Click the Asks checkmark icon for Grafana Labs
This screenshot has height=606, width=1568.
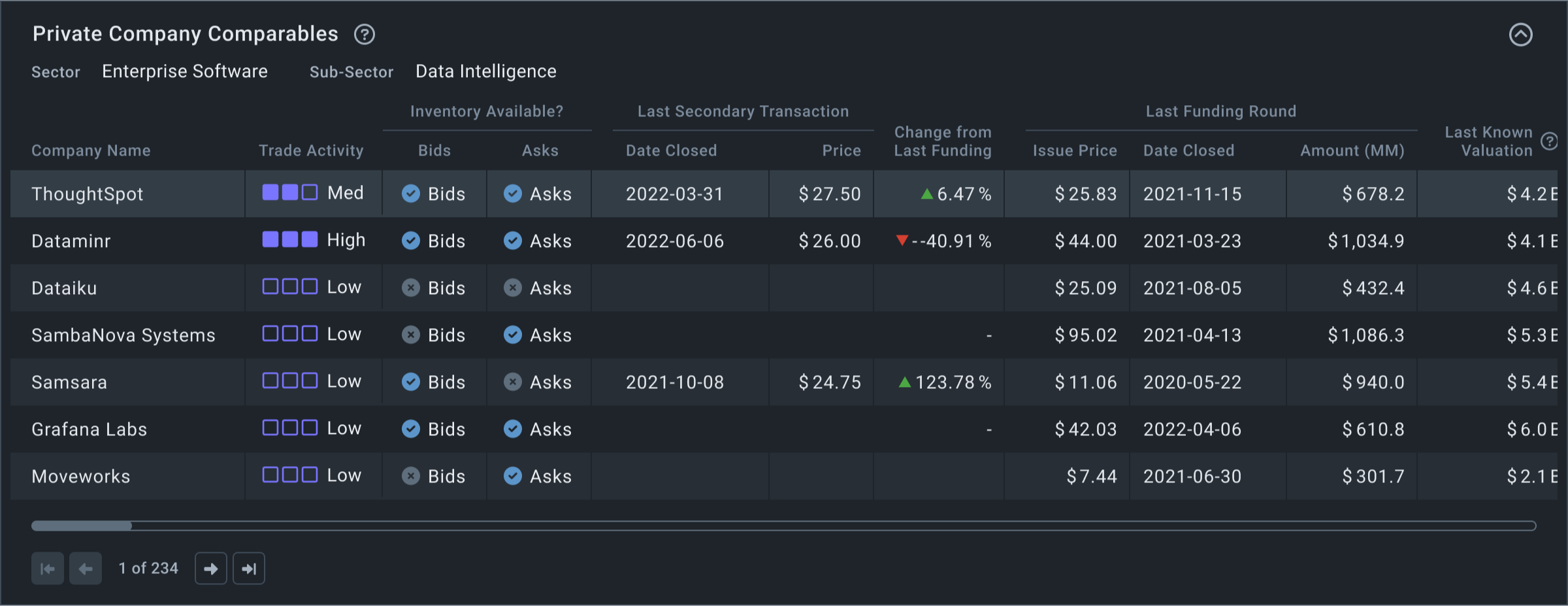point(513,429)
